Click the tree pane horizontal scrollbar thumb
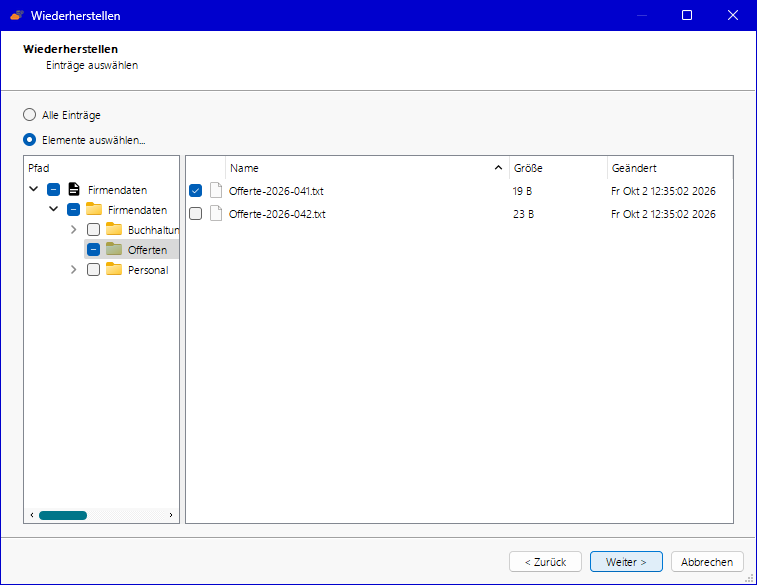 pyautogui.click(x=63, y=515)
